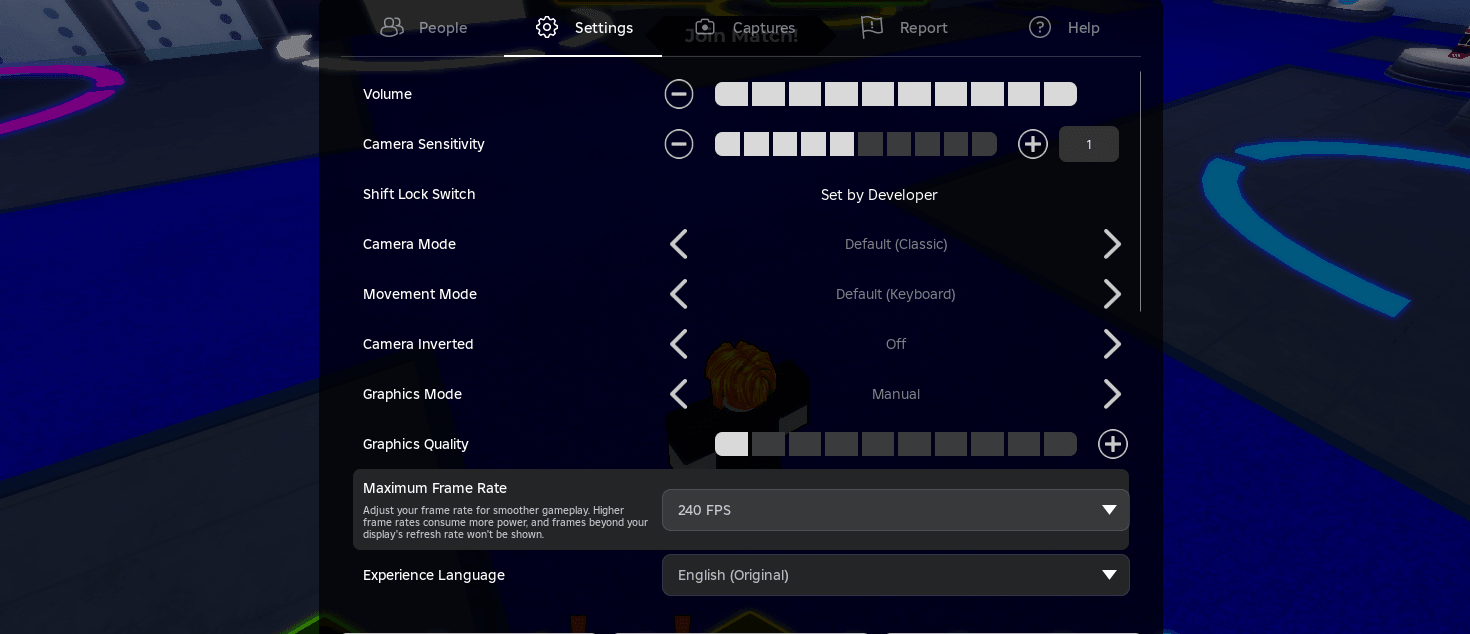The width and height of the screenshot is (1470, 634).
Task: Select the Captures camera icon
Action: (x=705, y=27)
